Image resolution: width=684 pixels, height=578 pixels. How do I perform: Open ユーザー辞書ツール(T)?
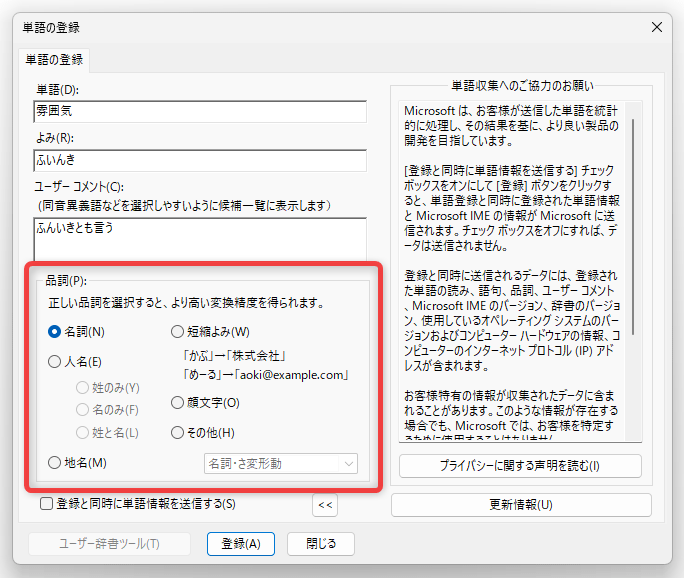[x=109, y=544]
